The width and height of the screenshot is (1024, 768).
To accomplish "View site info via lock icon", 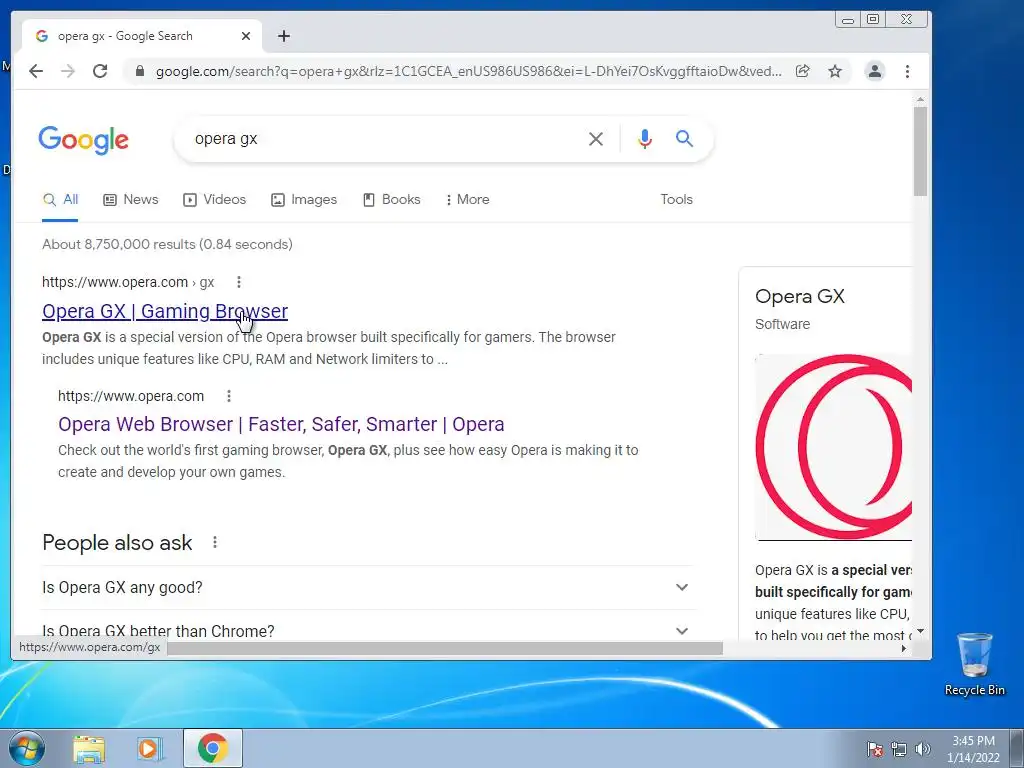I will pos(139,71).
